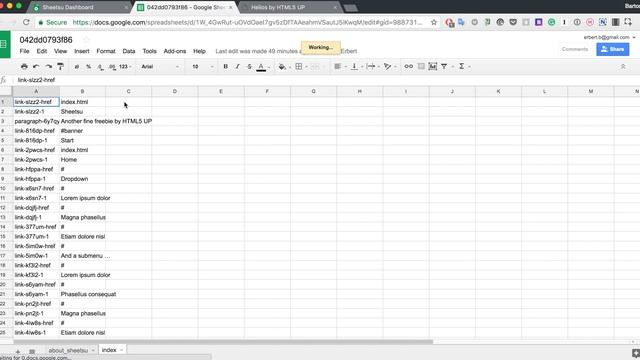Open text wrapping options

[371, 67]
